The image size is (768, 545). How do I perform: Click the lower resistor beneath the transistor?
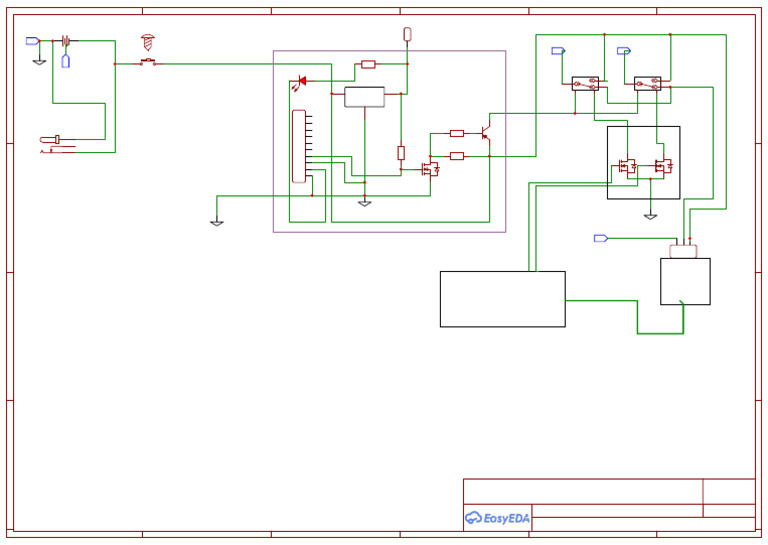pos(456,156)
